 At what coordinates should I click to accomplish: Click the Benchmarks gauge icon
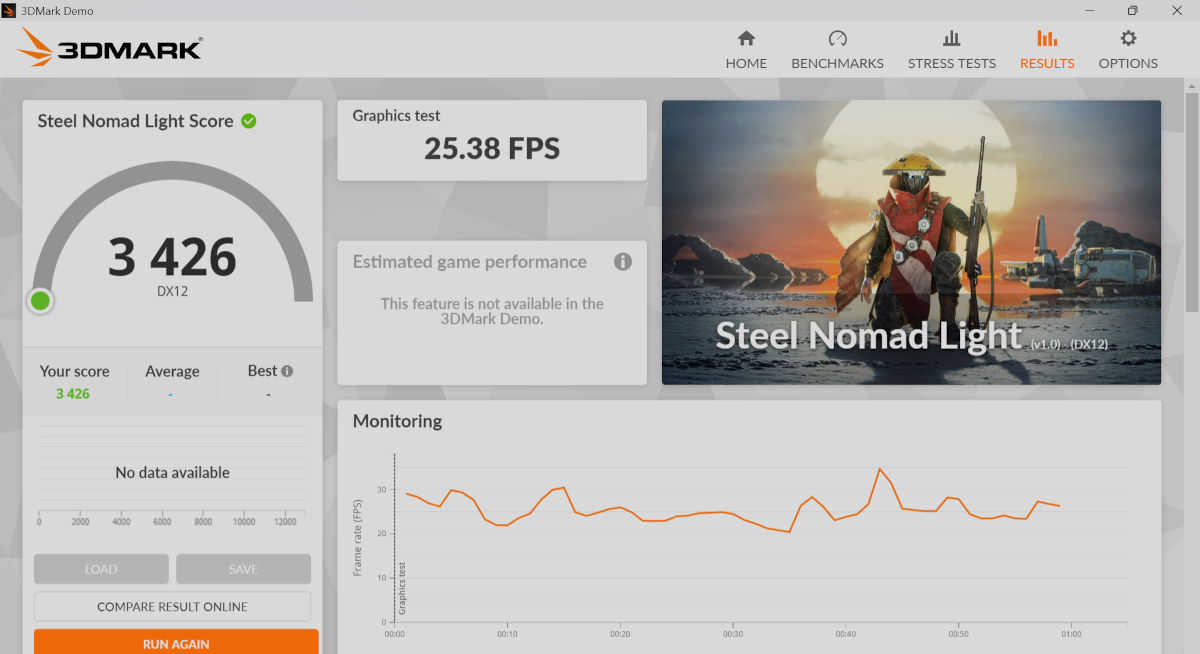(838, 39)
